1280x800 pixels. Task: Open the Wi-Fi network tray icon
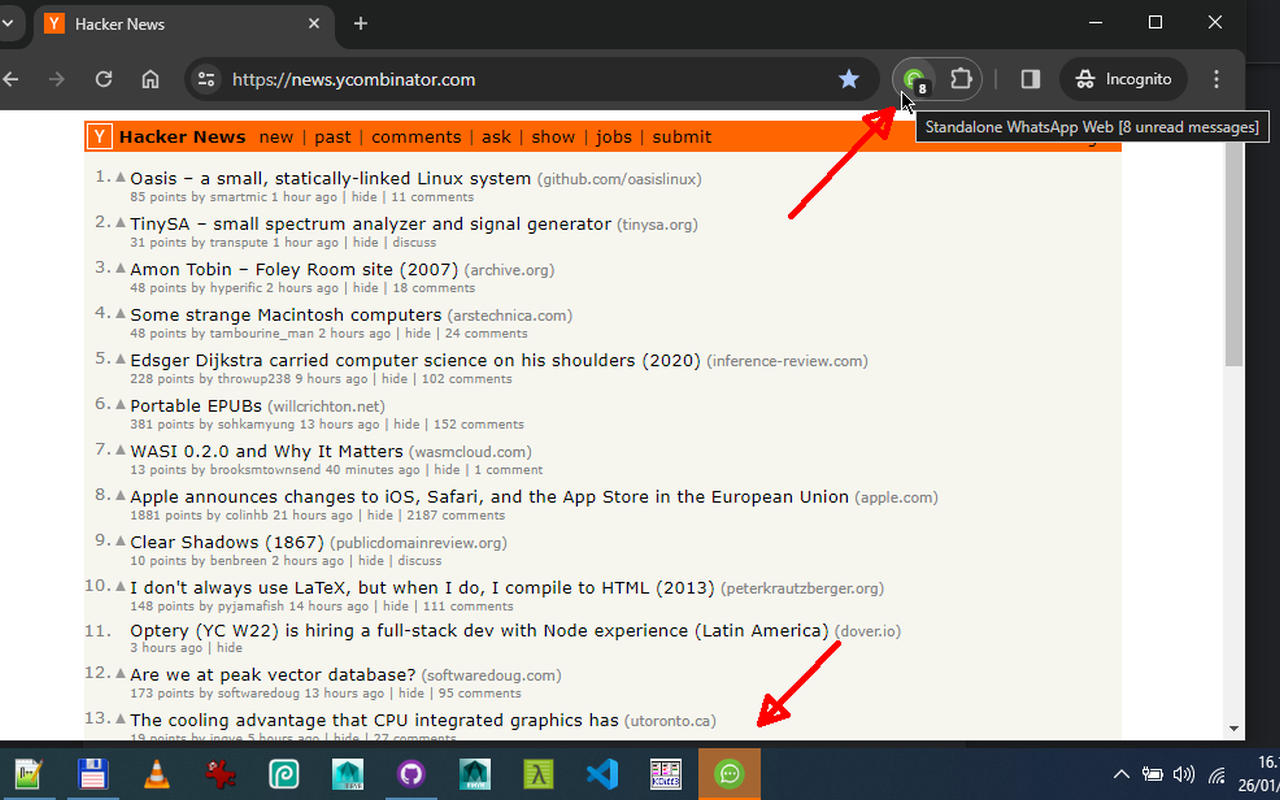click(x=1217, y=774)
